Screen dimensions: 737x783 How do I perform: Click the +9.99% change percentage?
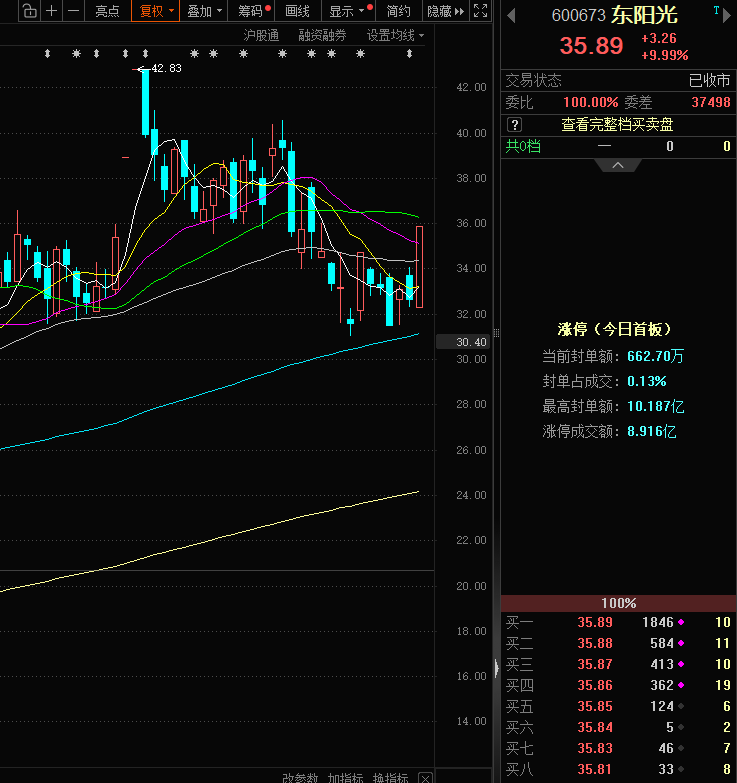(665, 55)
